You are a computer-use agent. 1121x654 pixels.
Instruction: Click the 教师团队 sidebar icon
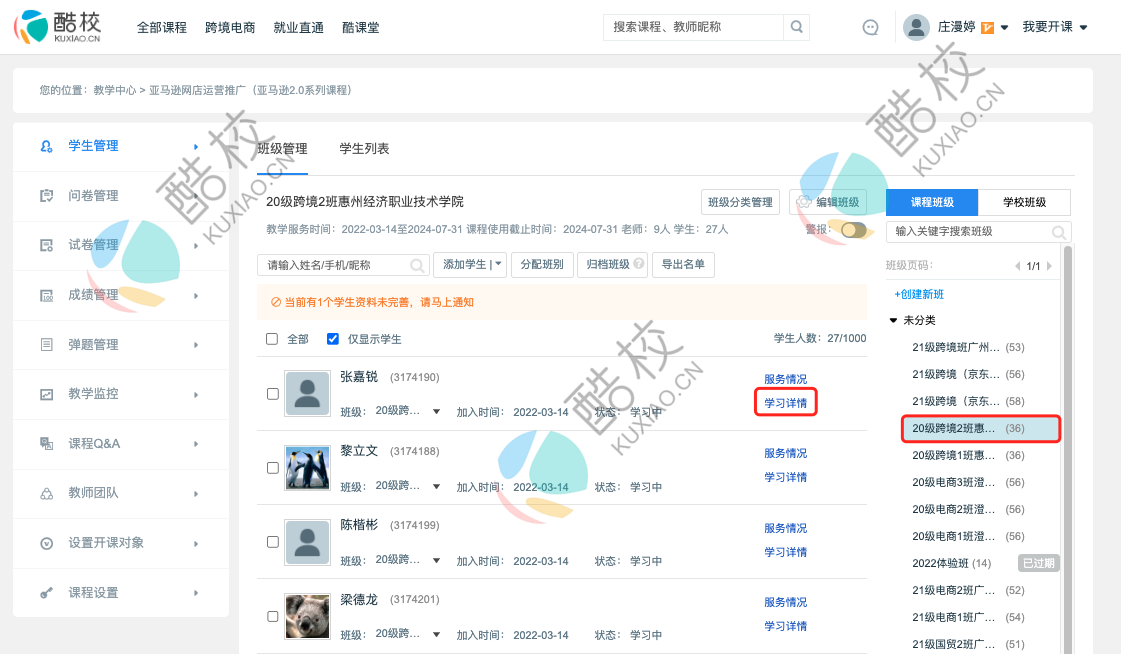46,493
